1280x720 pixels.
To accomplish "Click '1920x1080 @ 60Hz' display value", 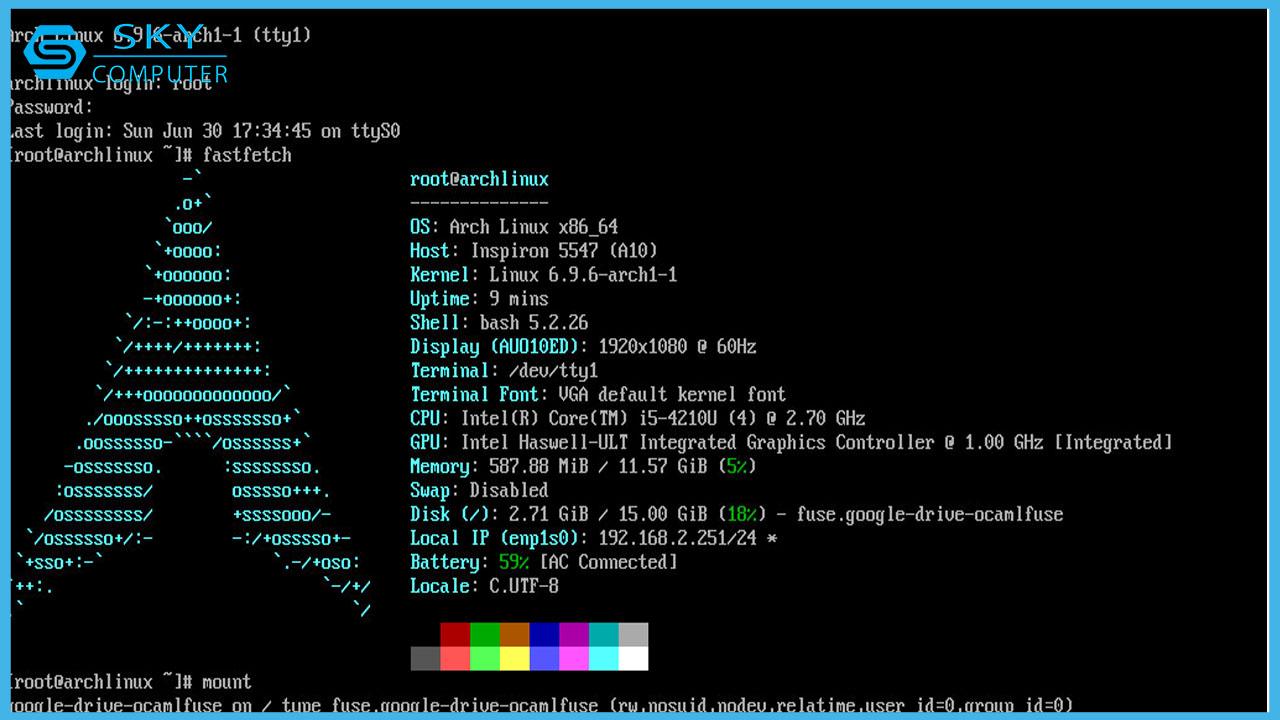I will tap(677, 347).
